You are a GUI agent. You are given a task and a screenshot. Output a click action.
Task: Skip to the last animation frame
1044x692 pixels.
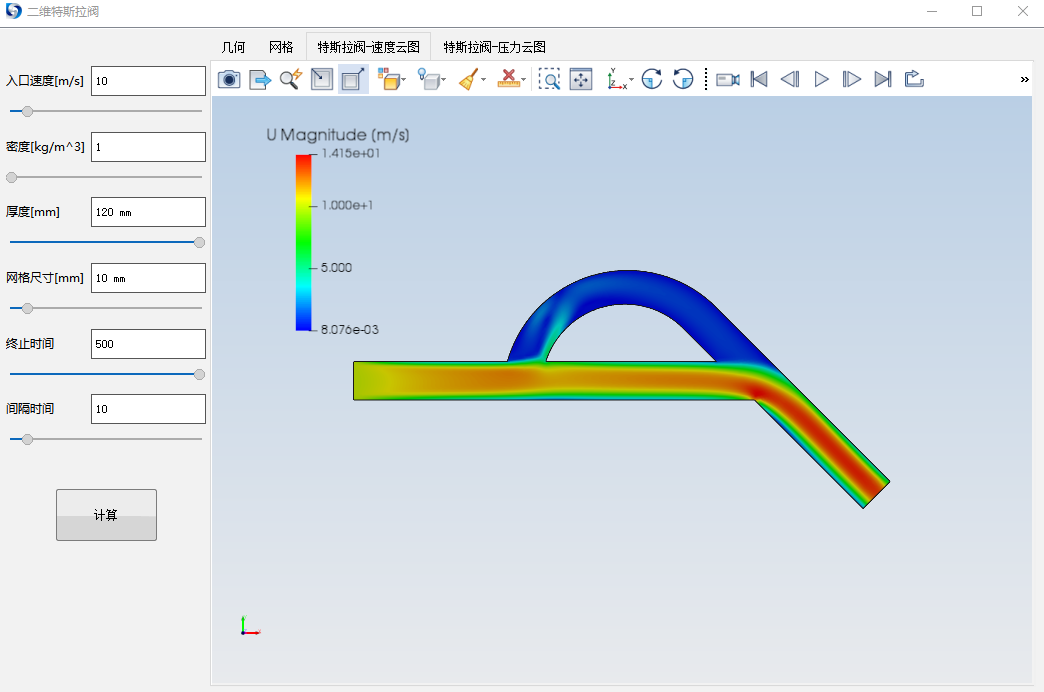point(882,80)
